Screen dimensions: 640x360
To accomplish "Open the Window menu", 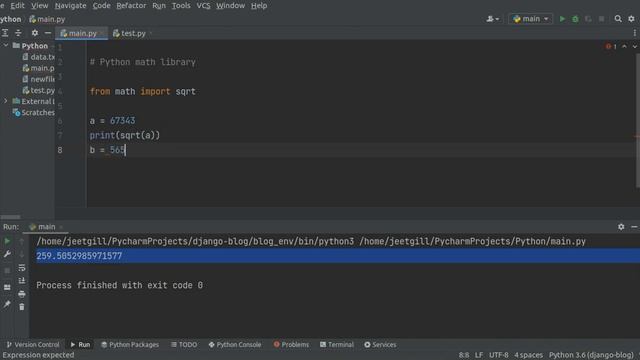I will pyautogui.click(x=231, y=5).
